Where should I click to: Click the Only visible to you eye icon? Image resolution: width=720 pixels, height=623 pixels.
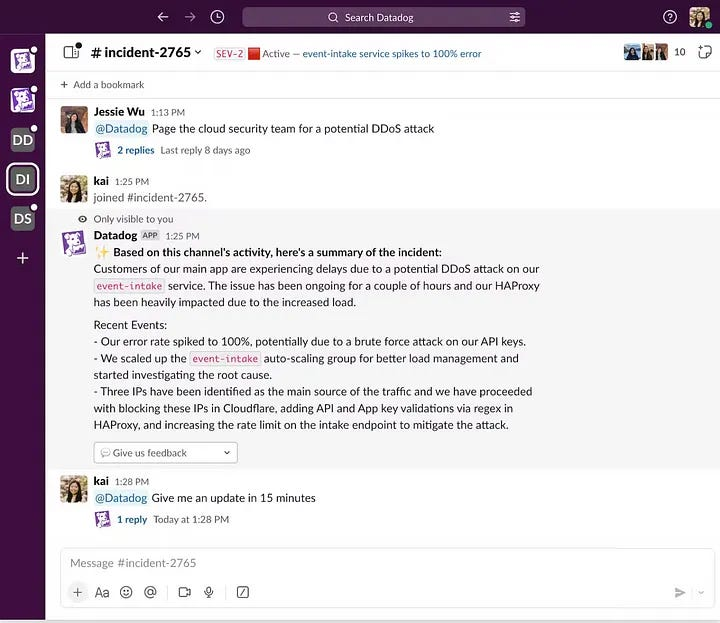coord(82,219)
